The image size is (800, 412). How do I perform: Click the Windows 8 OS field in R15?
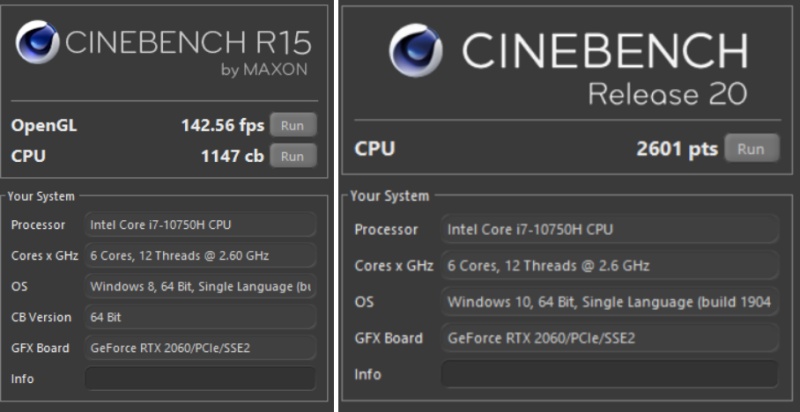point(200,286)
